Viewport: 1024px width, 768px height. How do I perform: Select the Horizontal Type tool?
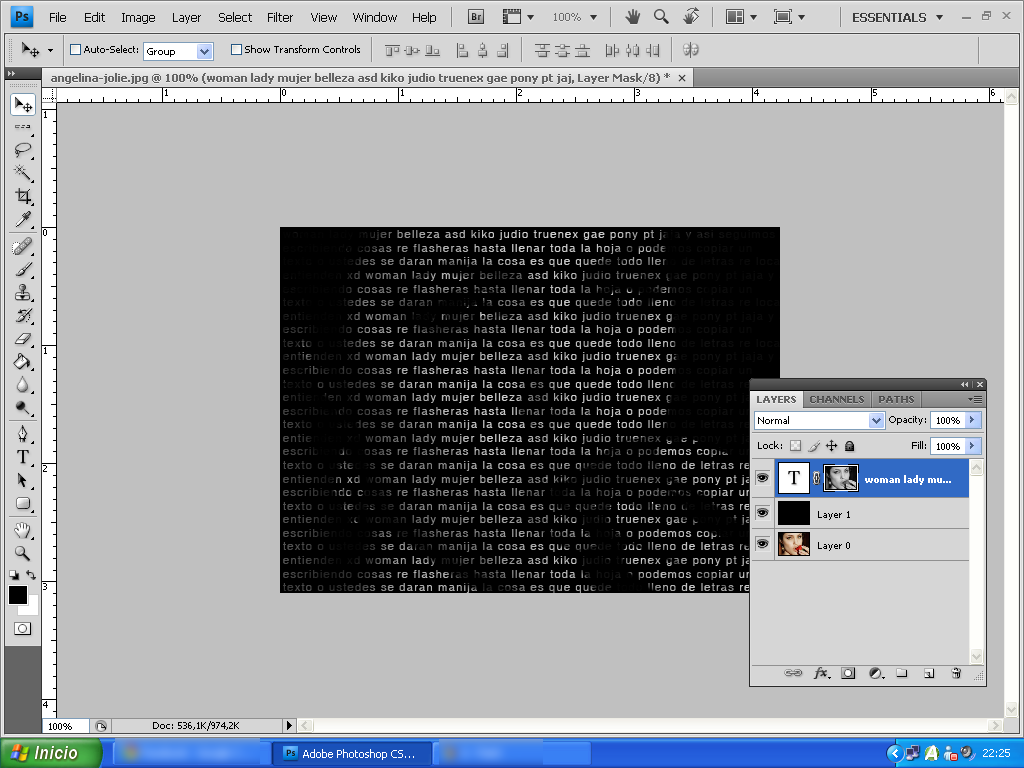[x=22, y=456]
